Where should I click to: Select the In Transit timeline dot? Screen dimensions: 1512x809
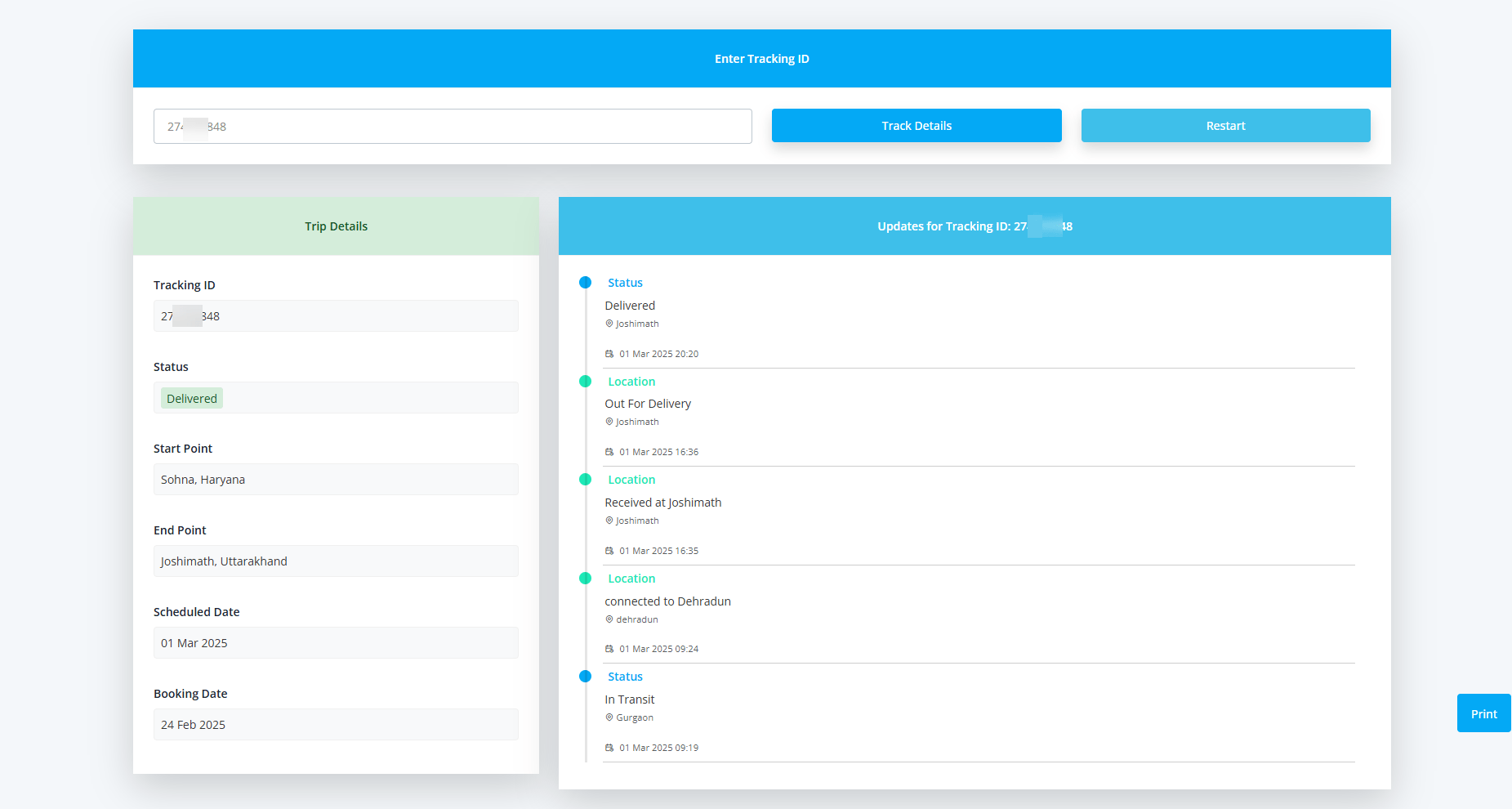click(x=585, y=677)
